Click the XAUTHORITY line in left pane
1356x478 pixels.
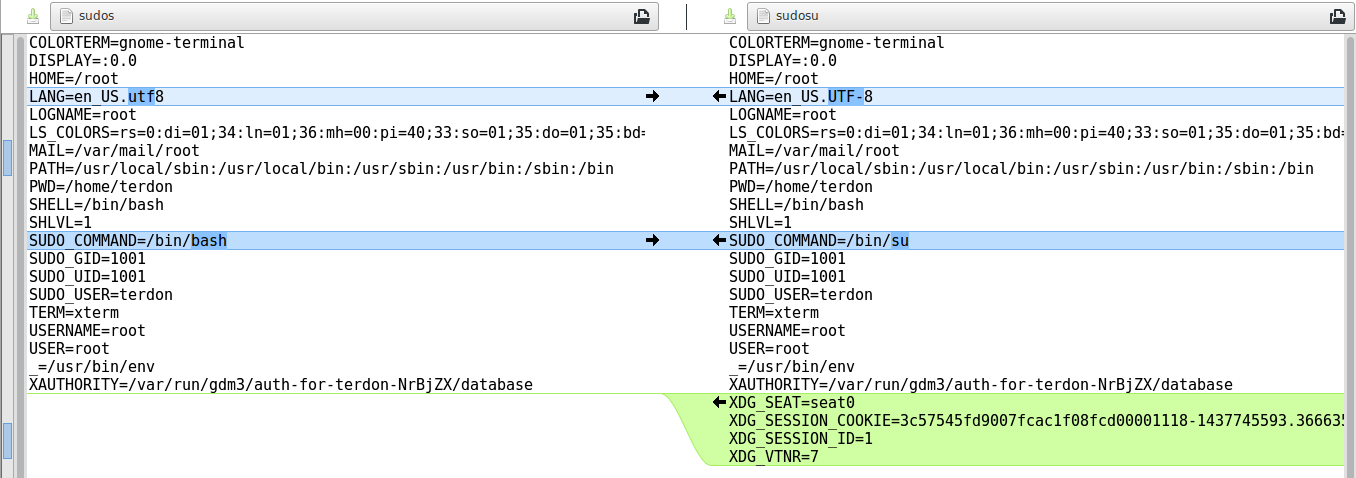click(281, 385)
